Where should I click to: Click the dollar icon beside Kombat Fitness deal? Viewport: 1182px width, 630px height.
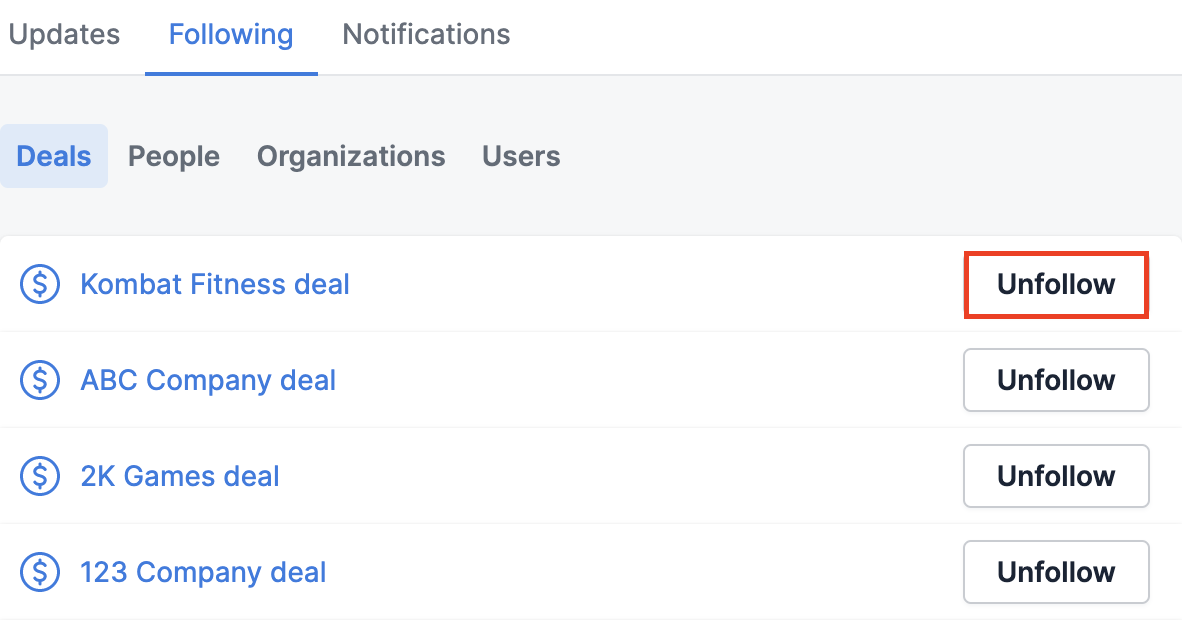click(40, 284)
